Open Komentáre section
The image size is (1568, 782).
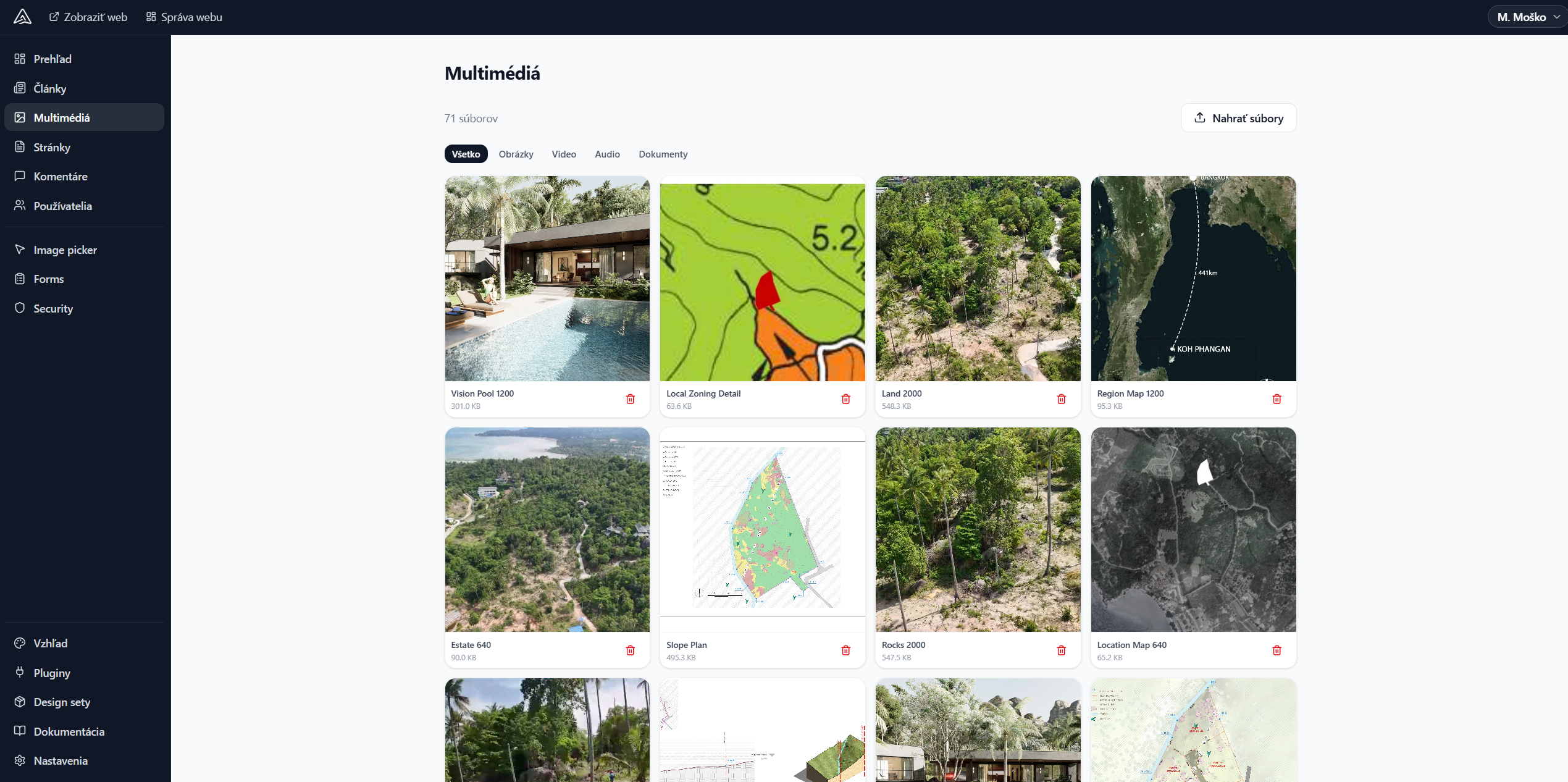click(84, 176)
